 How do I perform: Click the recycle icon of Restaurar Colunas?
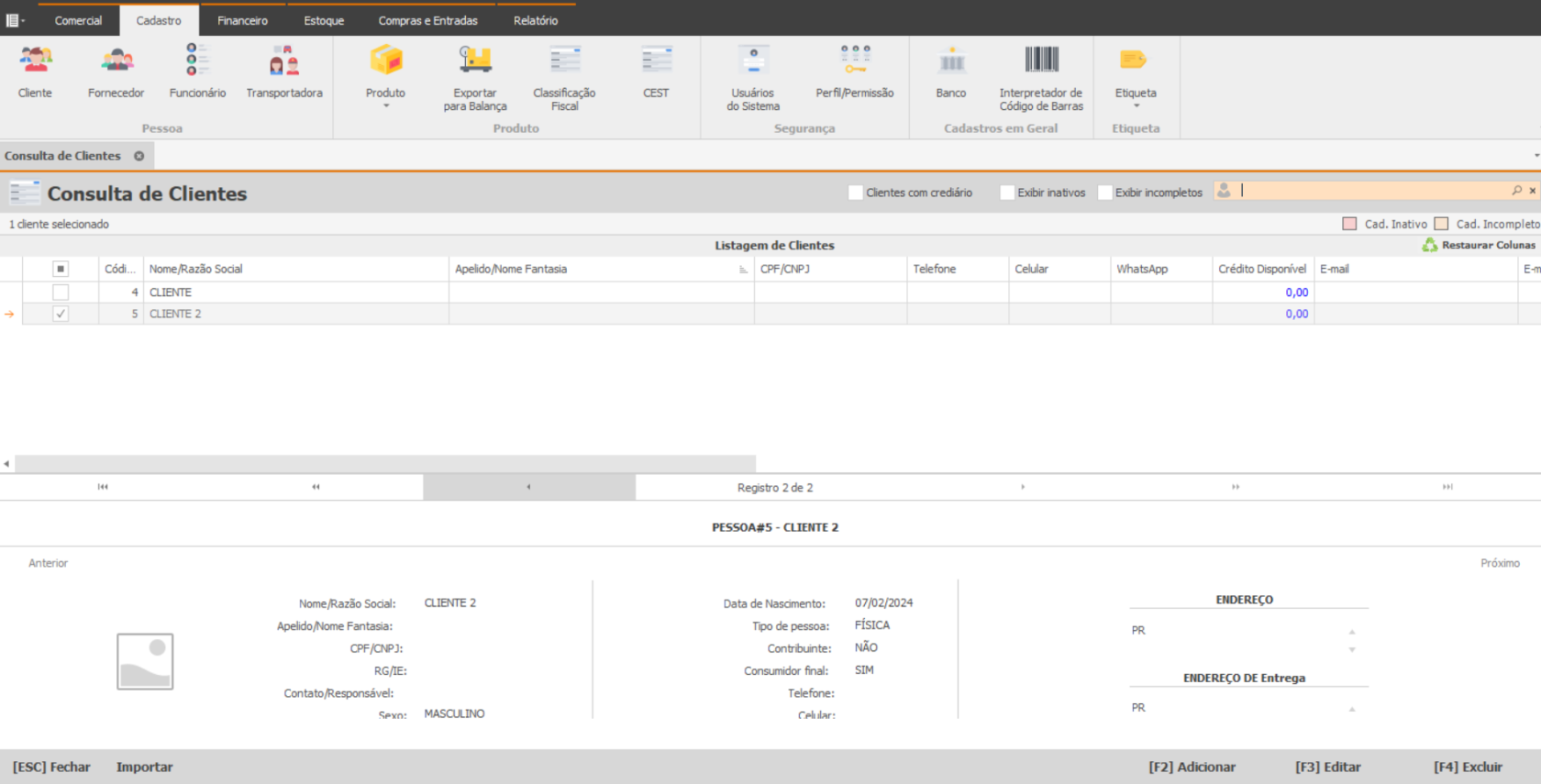click(x=1429, y=245)
